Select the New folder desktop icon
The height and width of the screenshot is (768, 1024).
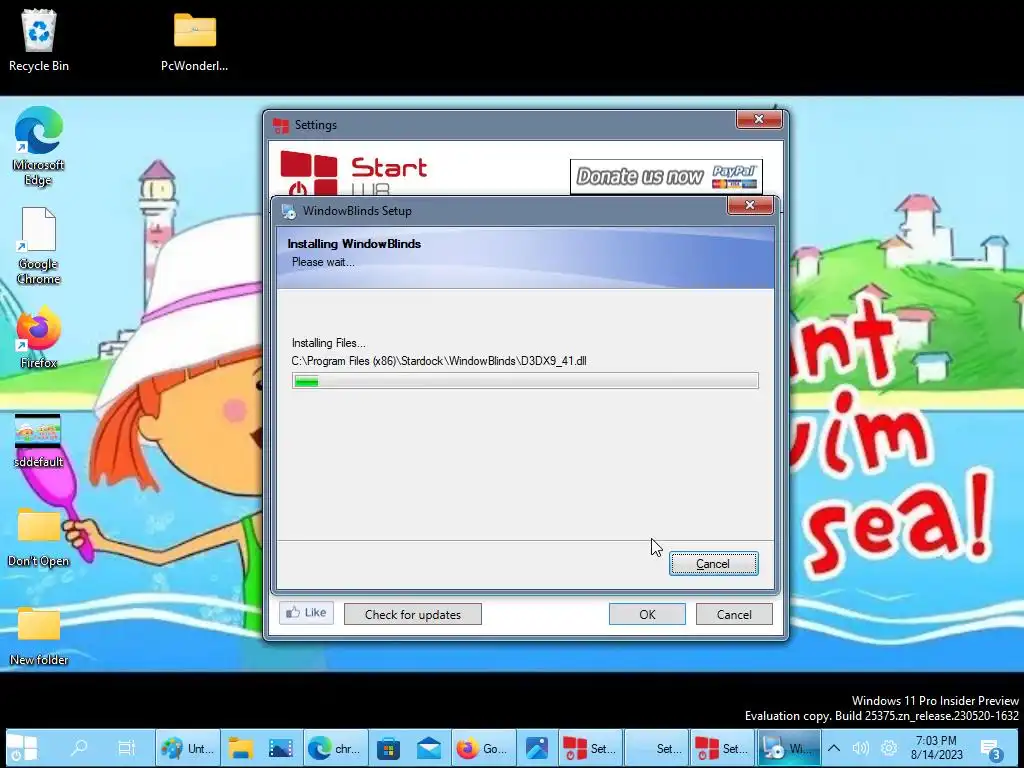click(x=39, y=636)
